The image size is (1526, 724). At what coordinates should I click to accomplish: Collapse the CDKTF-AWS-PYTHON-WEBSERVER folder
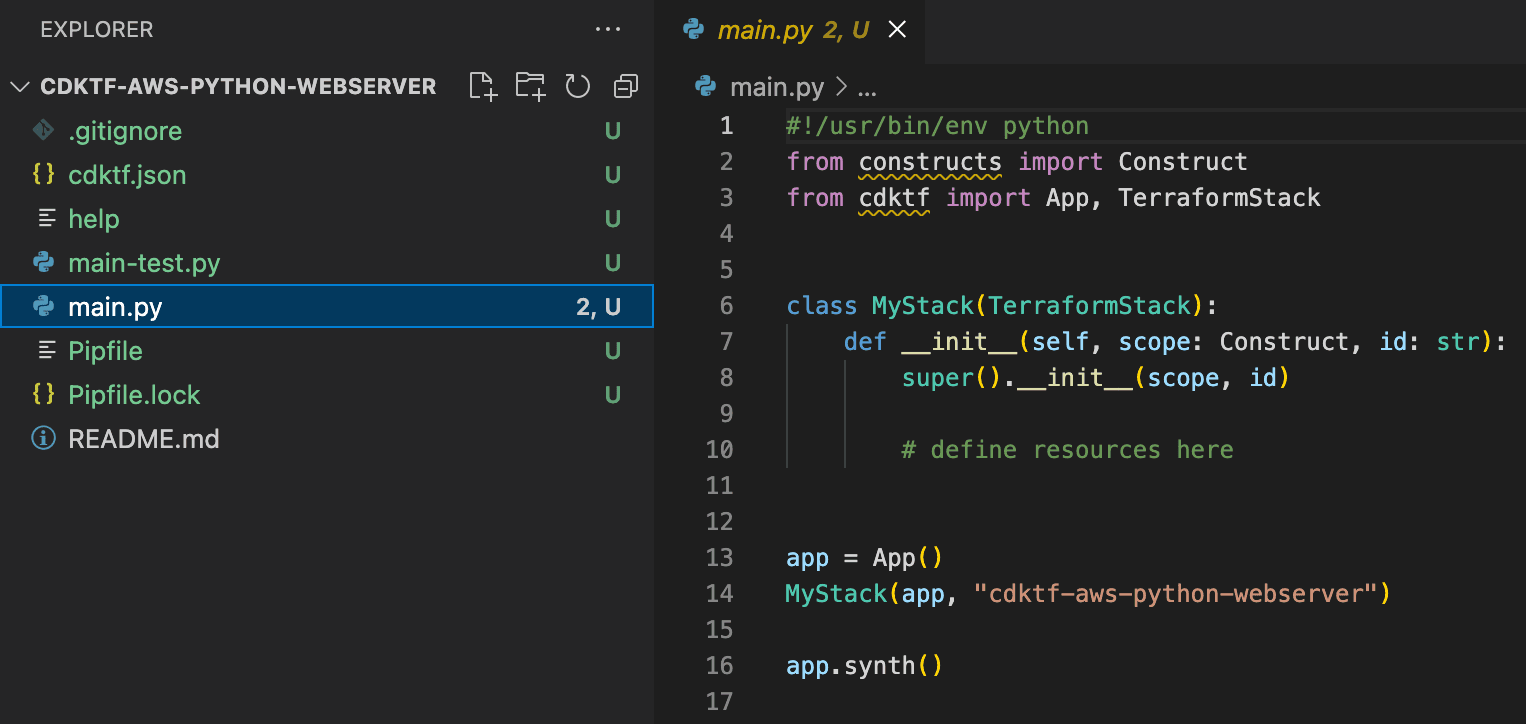coord(20,86)
